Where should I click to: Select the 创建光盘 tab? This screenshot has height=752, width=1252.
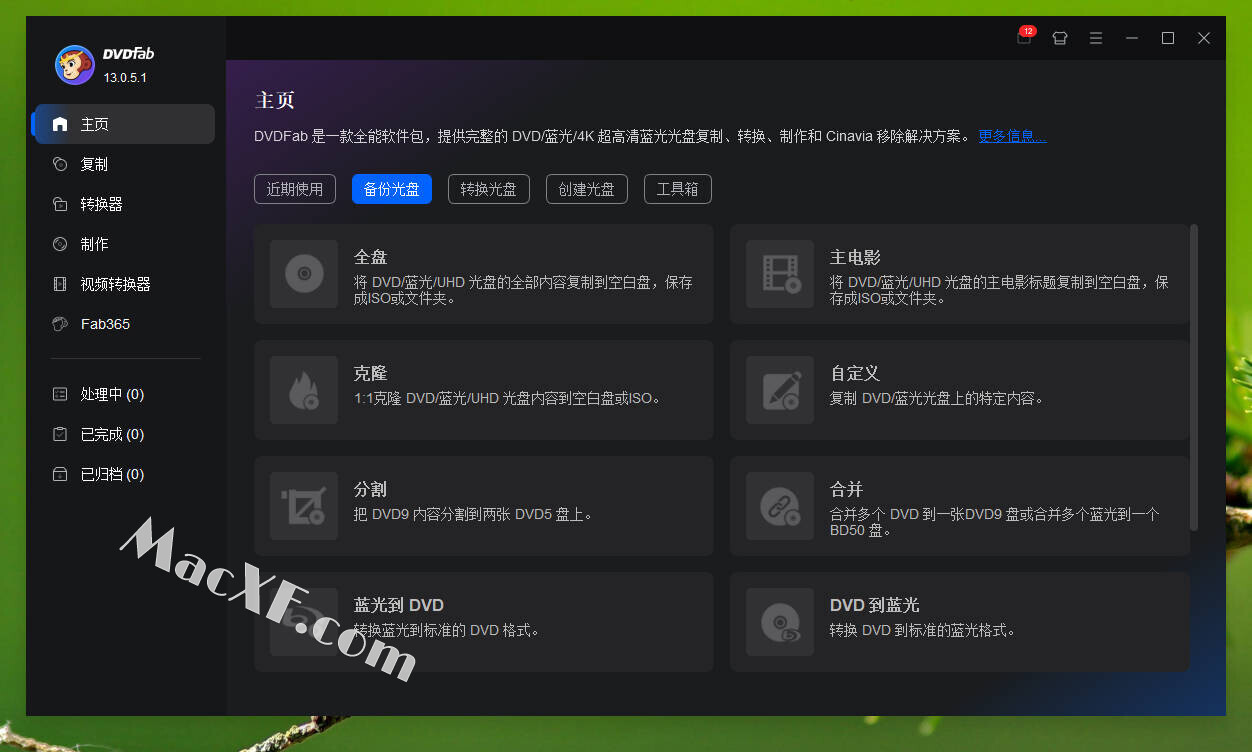586,189
